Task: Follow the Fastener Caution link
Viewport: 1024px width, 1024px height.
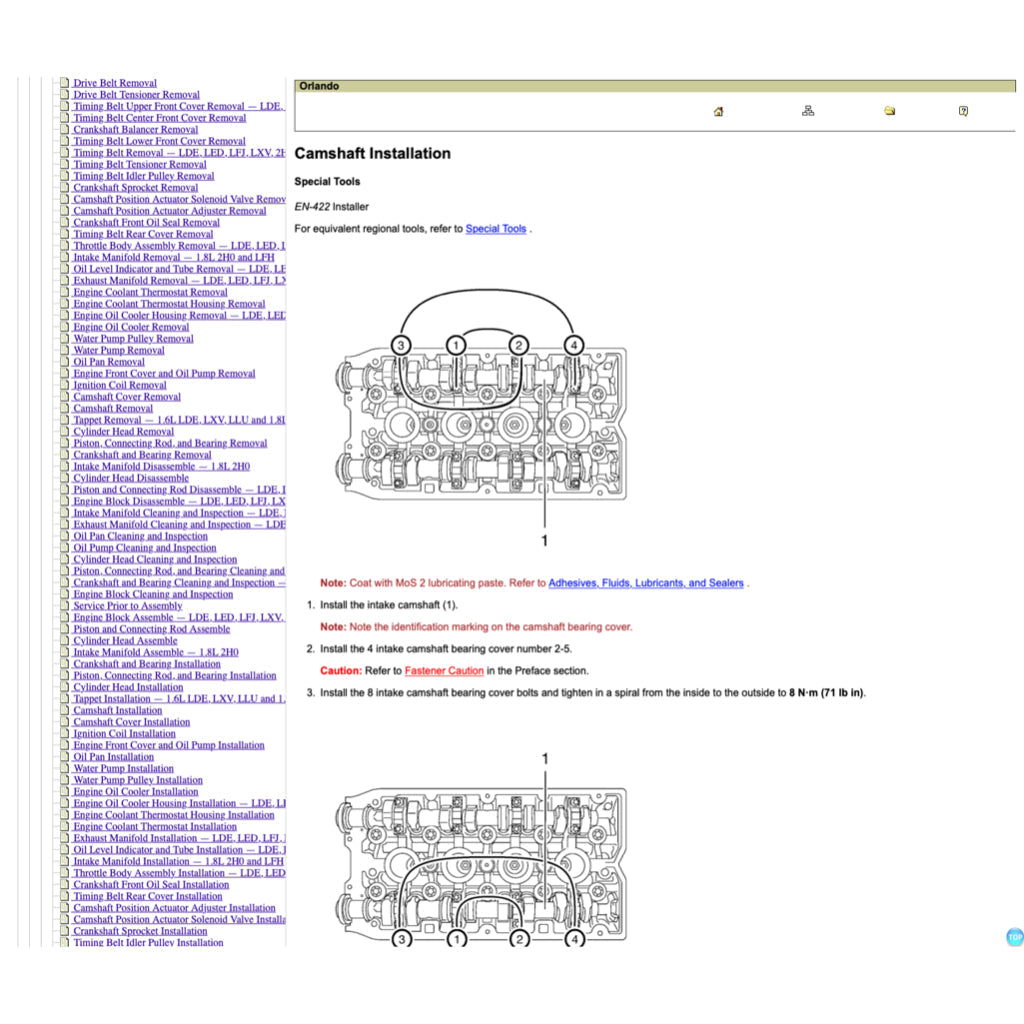Action: (444, 671)
